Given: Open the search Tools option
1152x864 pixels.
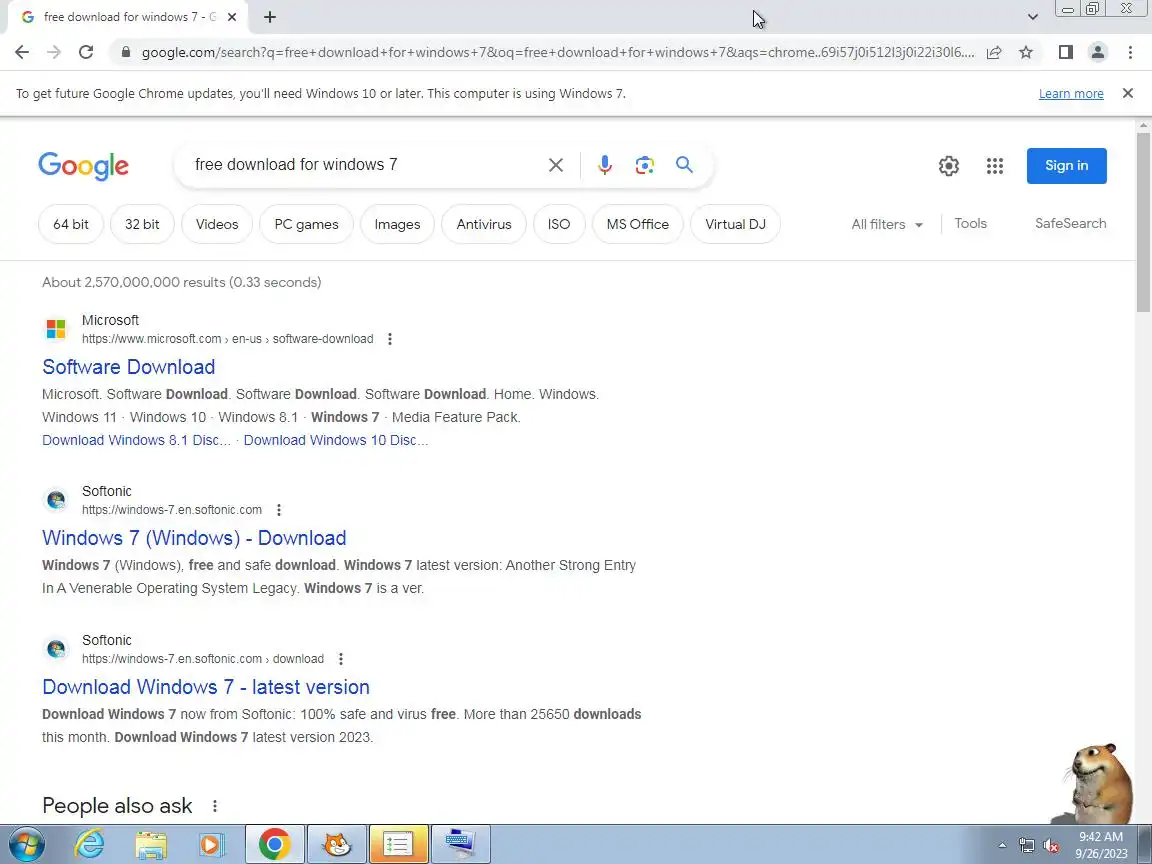Looking at the screenshot, I should click(x=970, y=223).
